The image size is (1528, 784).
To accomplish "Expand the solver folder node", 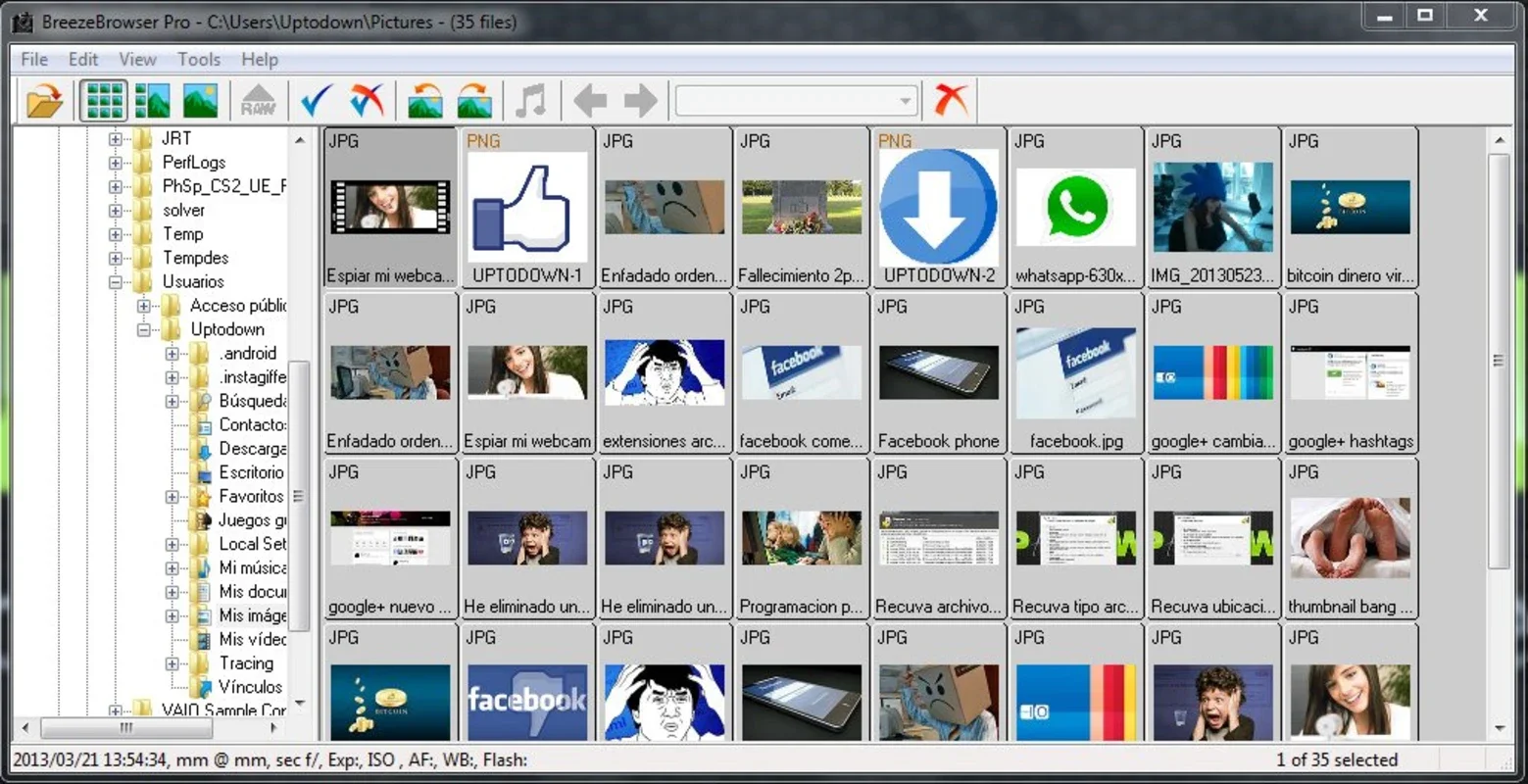I will tap(116, 211).
